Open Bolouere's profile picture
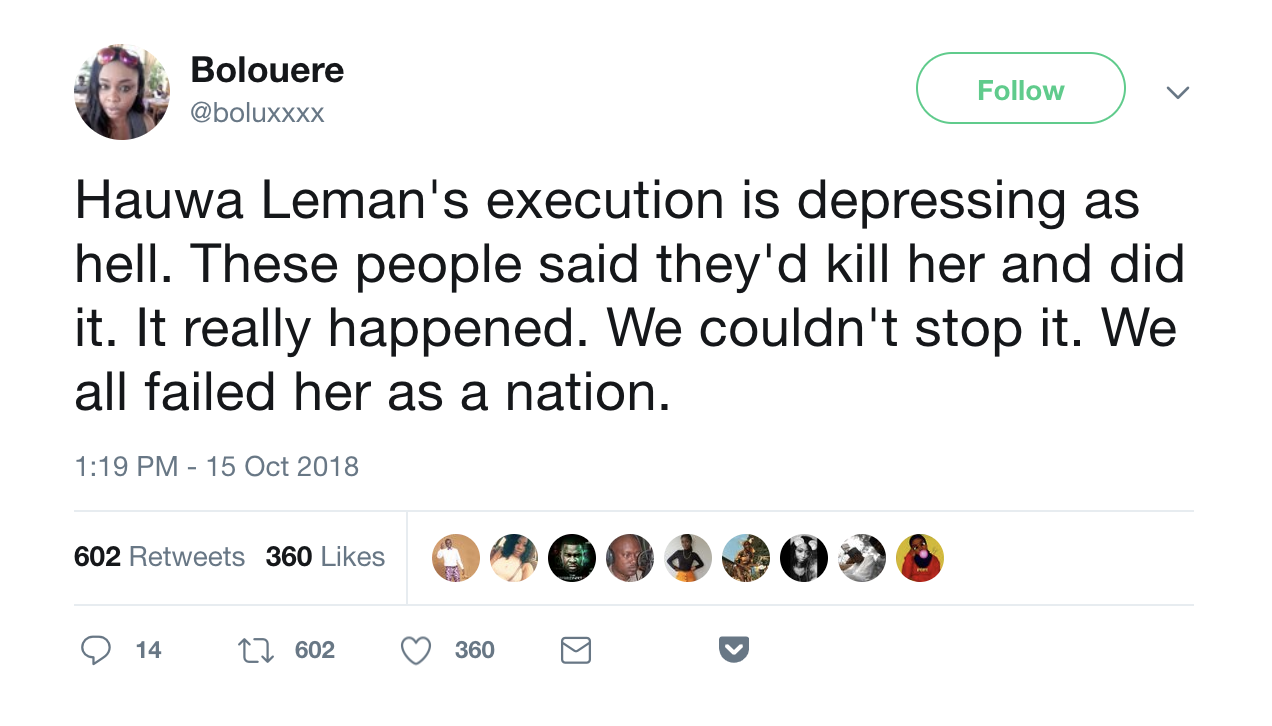Viewport: 1272px width, 726px height. [x=121, y=92]
